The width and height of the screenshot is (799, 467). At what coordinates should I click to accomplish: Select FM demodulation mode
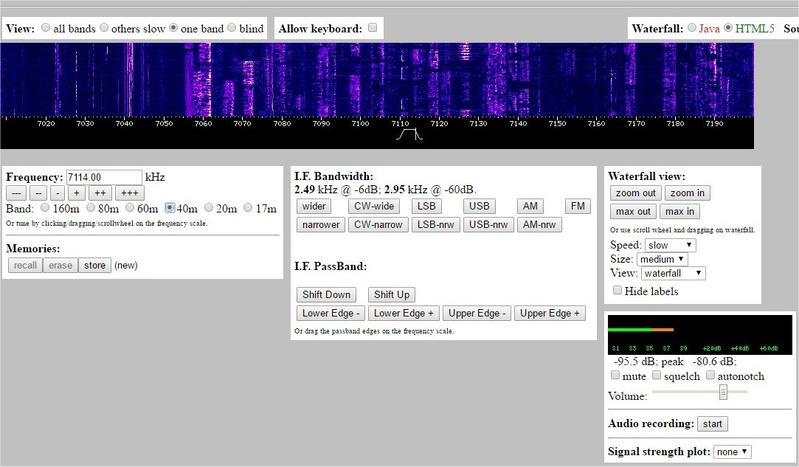578,206
